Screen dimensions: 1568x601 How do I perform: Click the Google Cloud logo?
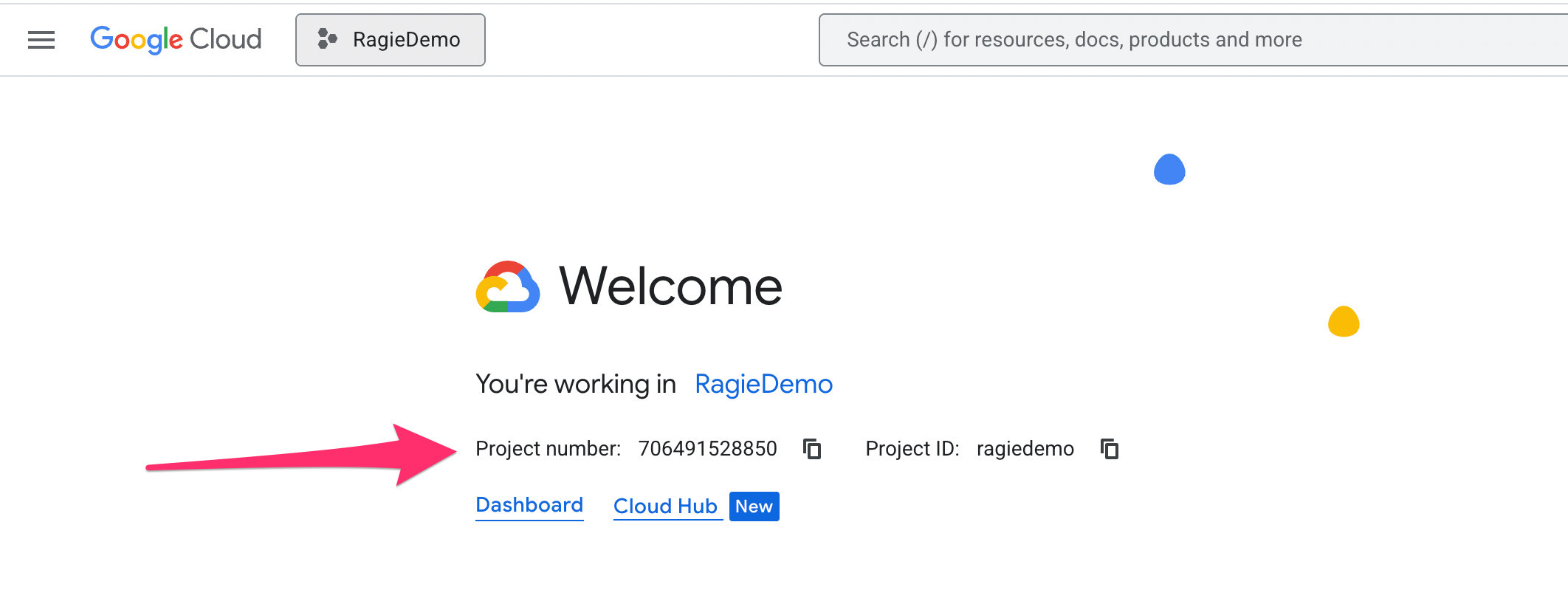pos(176,40)
